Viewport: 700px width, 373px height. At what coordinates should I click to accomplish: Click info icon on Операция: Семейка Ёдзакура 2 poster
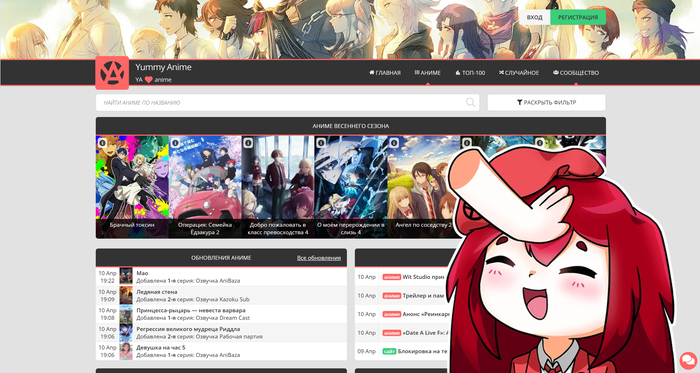(x=175, y=143)
